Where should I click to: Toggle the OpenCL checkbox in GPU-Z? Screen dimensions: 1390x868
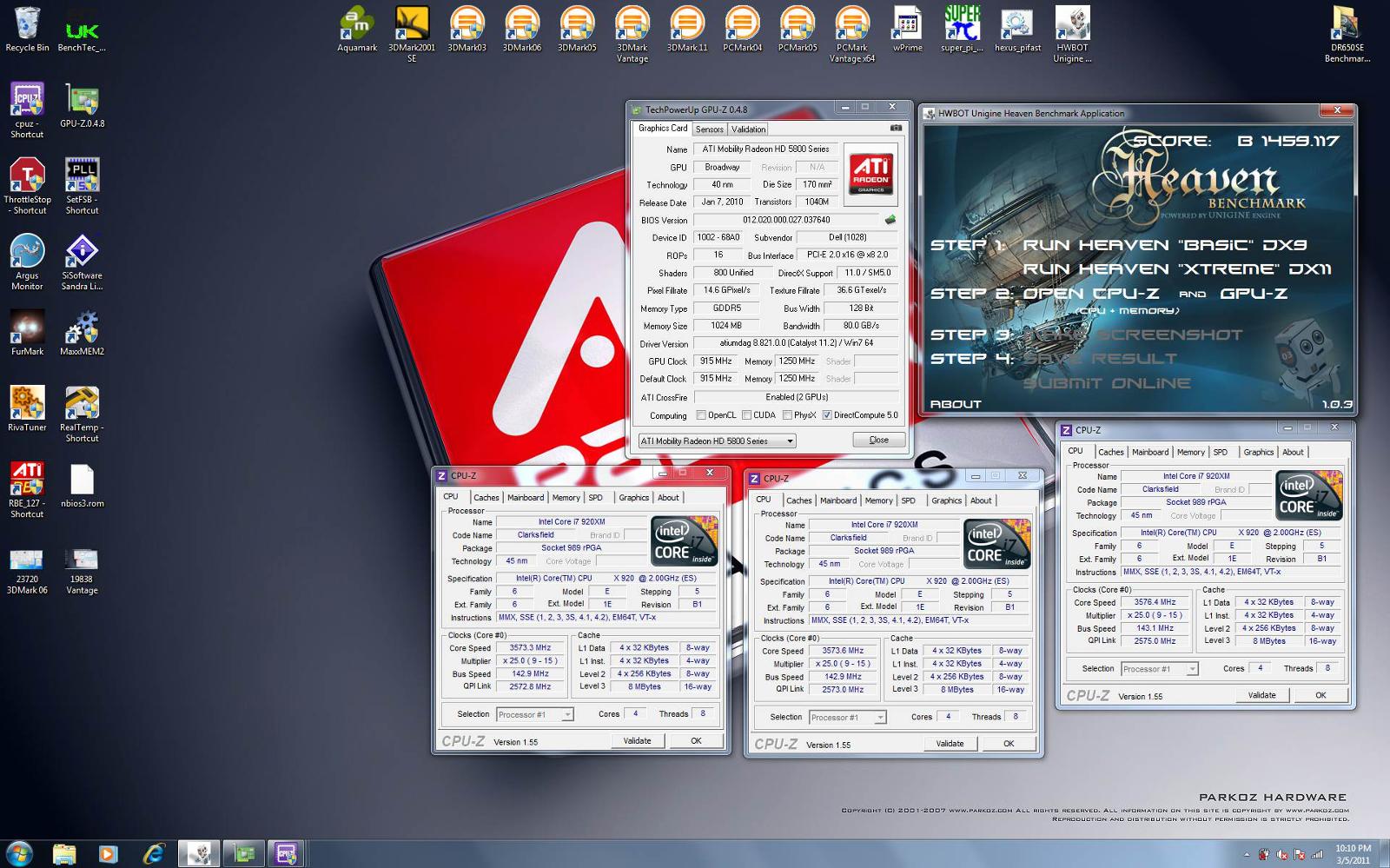click(x=701, y=415)
